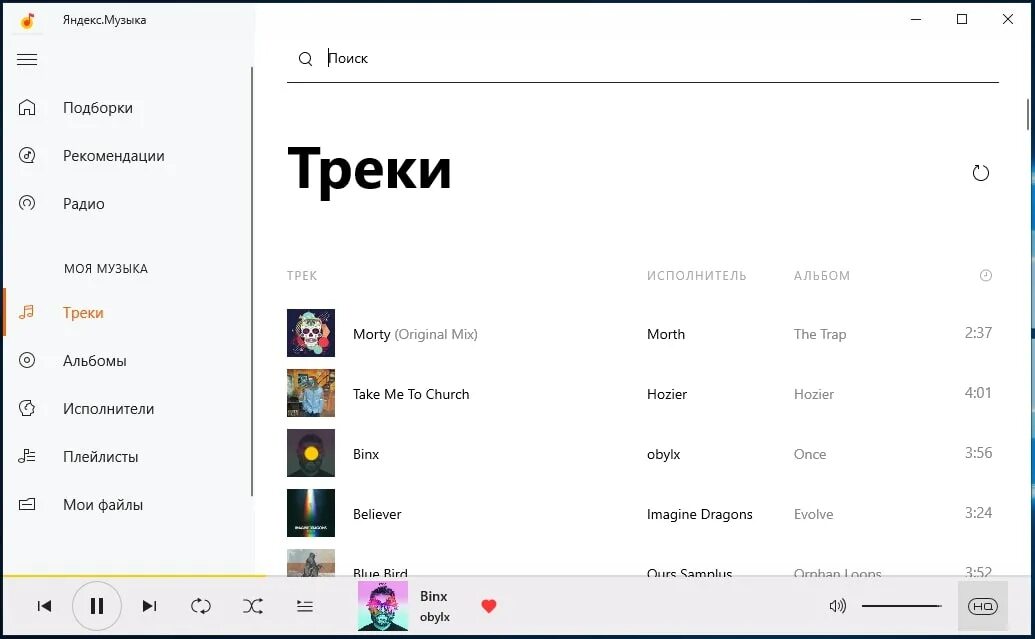Viewport: 1035px width, 639px height.
Task: Click the 3:24 duration of Believer
Action: tap(978, 513)
